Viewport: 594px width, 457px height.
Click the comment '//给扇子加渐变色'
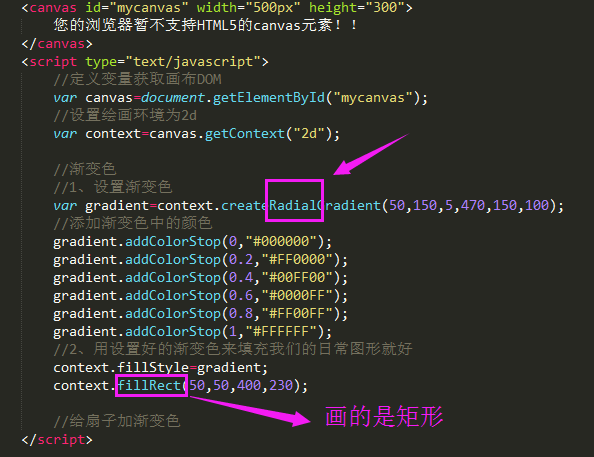(x=117, y=421)
